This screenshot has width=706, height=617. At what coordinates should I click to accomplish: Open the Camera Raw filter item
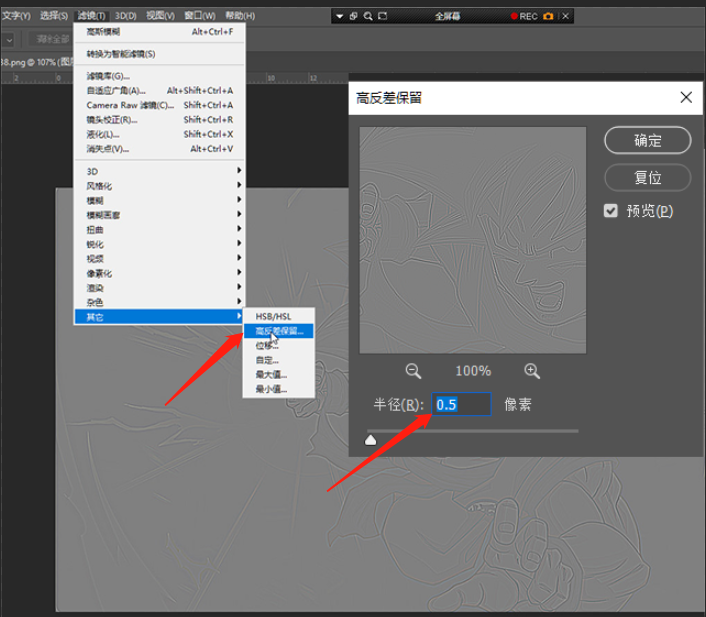tap(159, 105)
